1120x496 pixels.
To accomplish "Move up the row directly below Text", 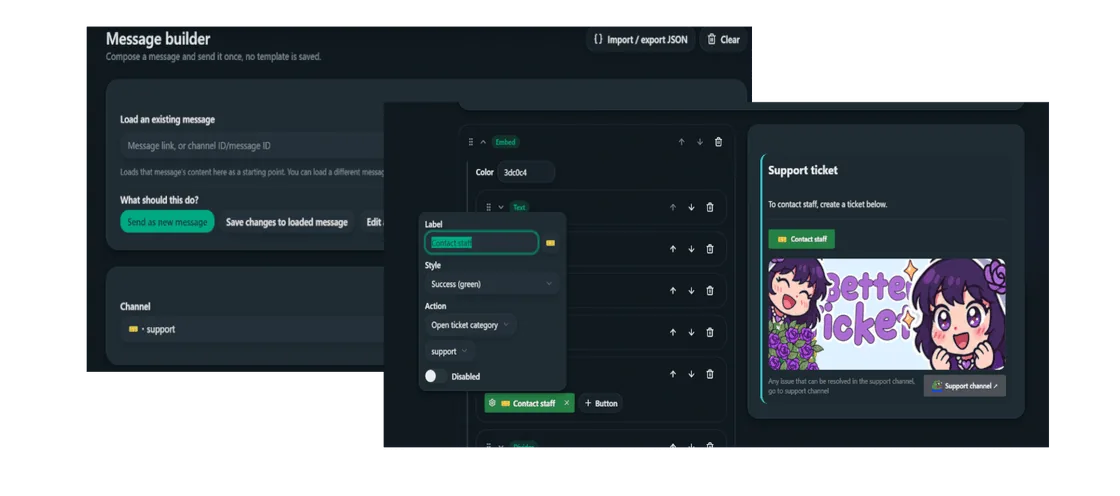I will click(673, 249).
